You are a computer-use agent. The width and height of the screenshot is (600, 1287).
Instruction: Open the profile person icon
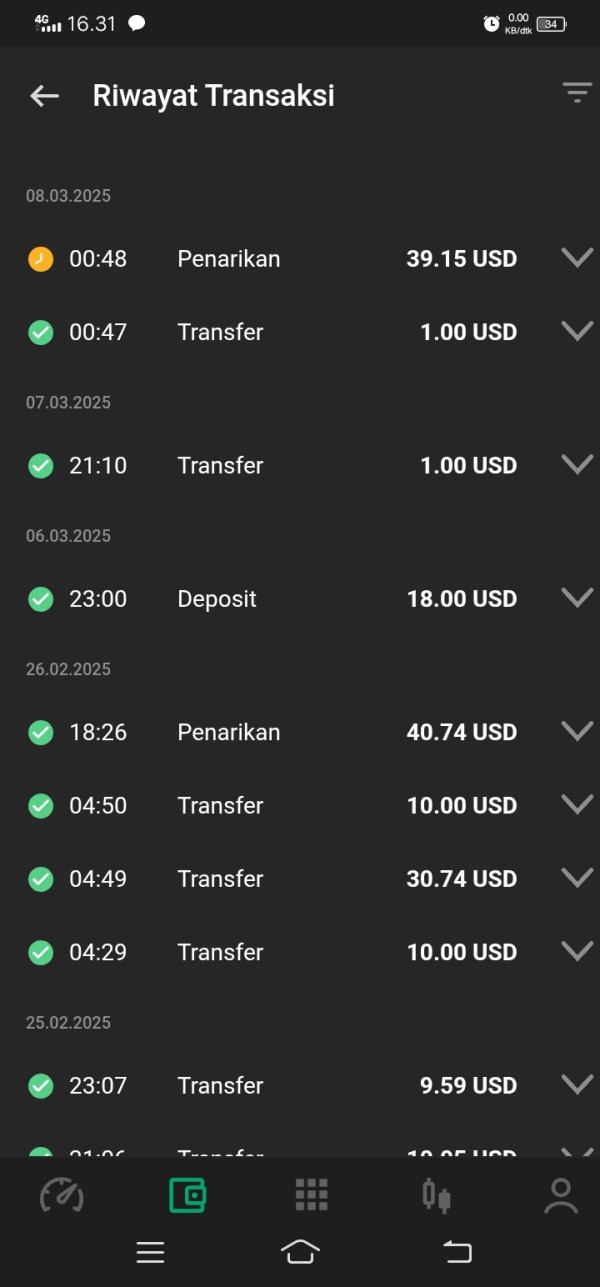561,1195
